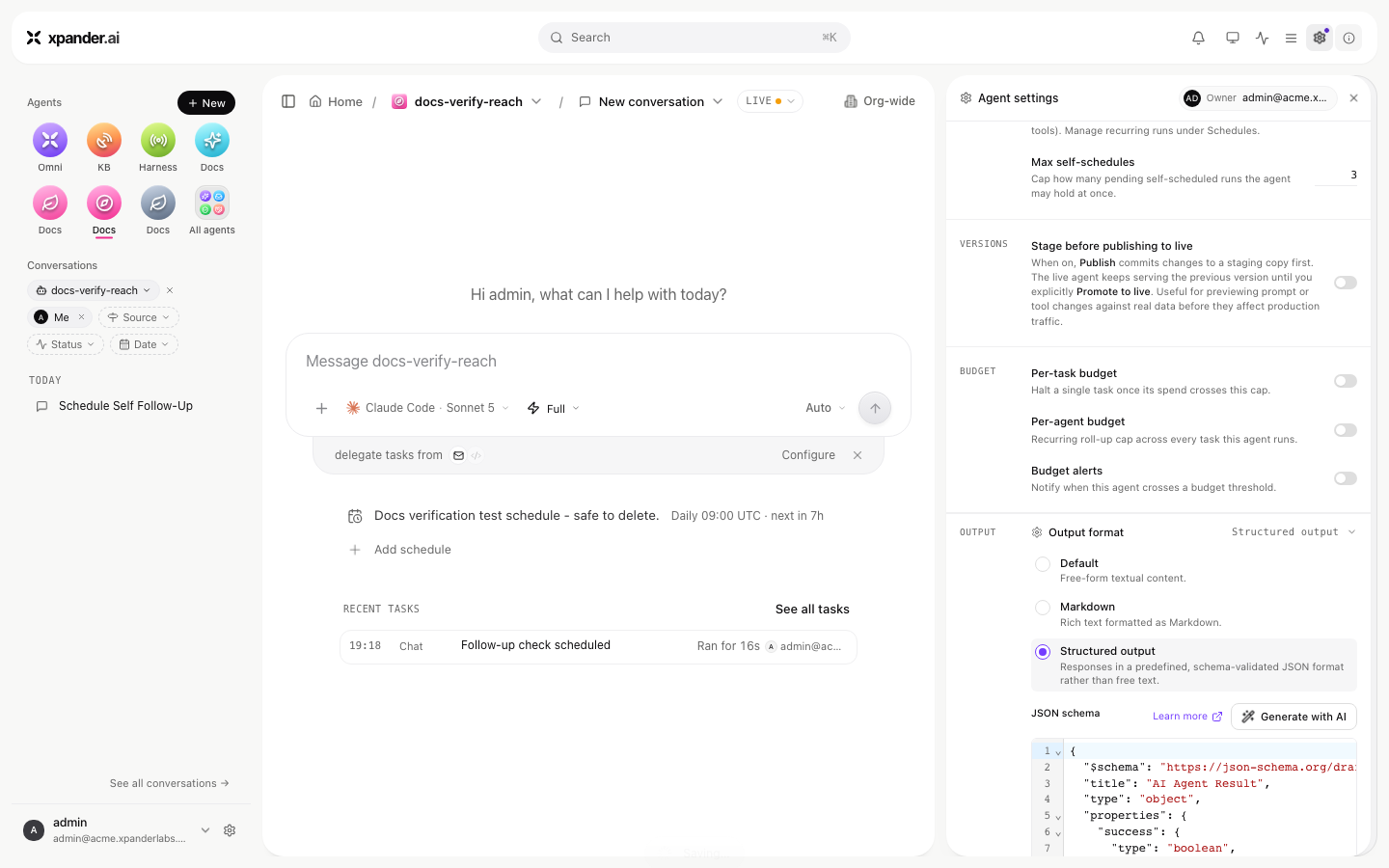
Task: Click the email icon in delegate tasks banner
Action: 459,455
